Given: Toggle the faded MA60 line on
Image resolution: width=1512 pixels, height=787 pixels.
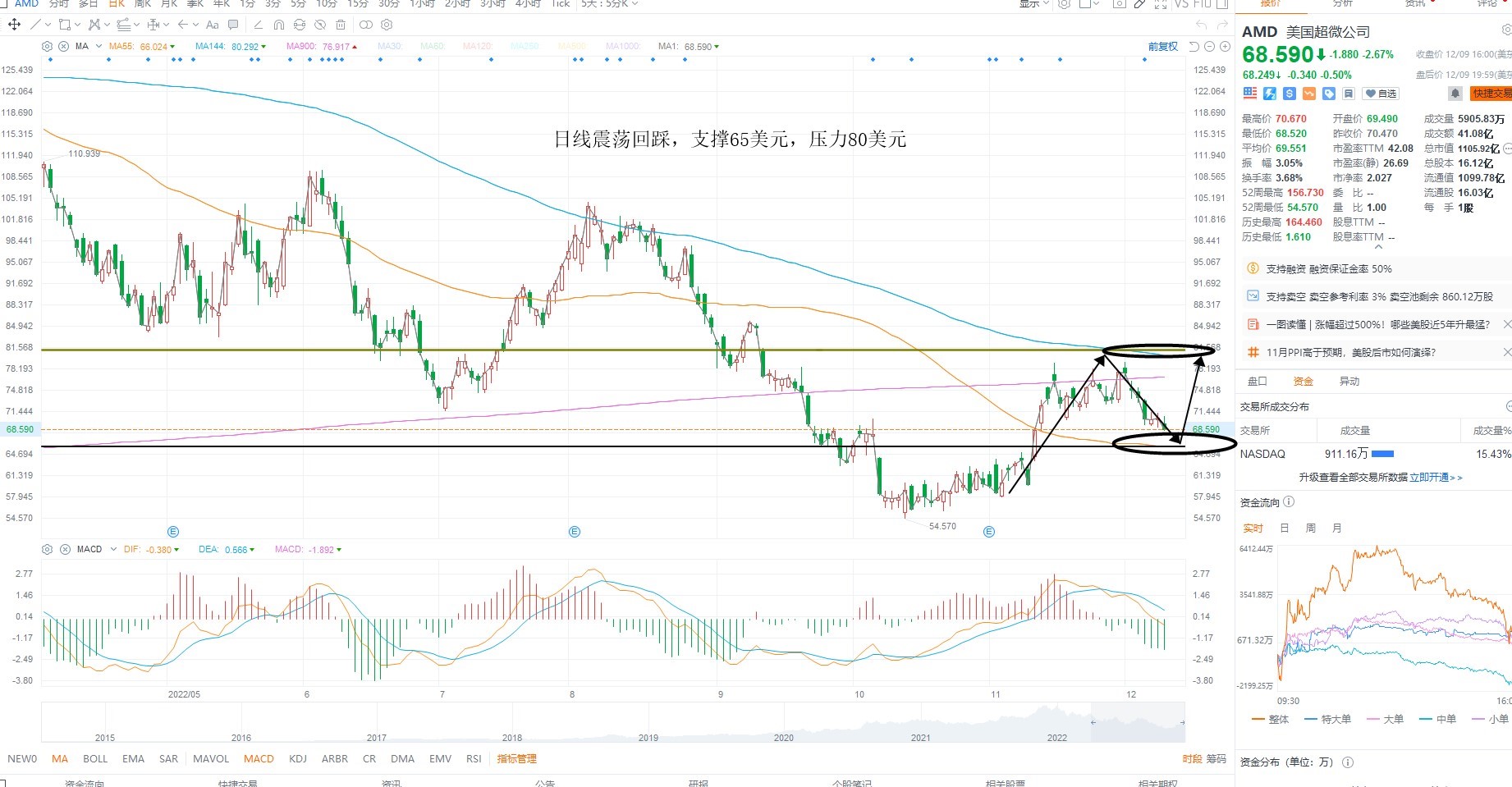Looking at the screenshot, I should 432,46.
